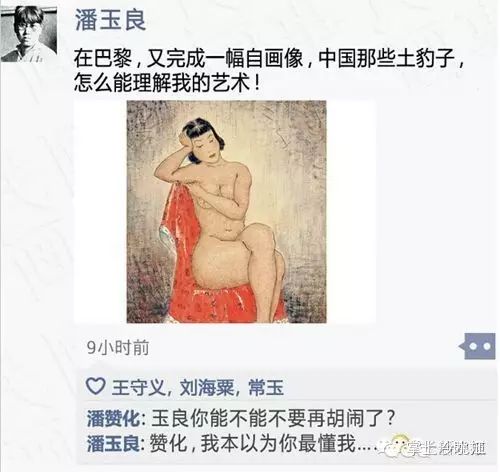Tap the 9小时前 timestamp
The width and height of the screenshot is (500, 472).
point(118,348)
